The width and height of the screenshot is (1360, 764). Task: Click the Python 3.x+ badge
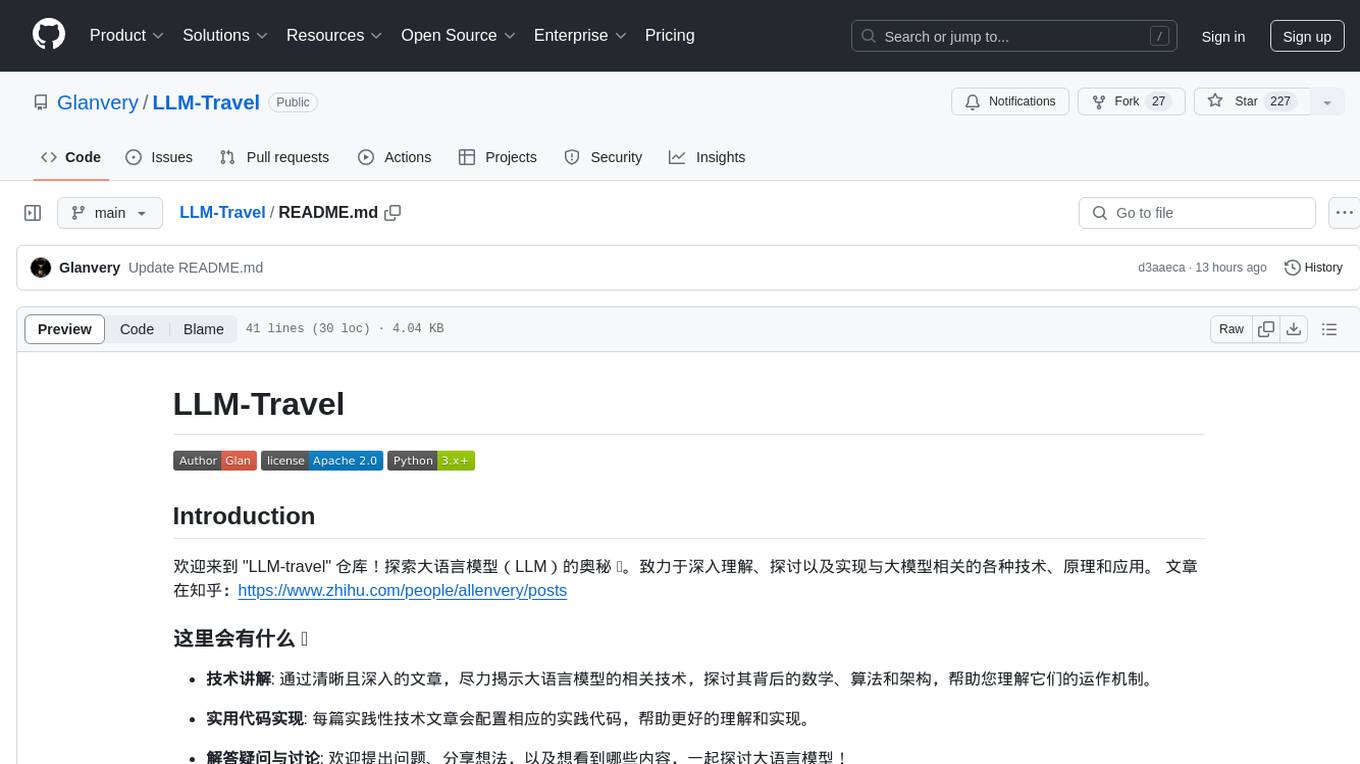pyautogui.click(x=431, y=461)
